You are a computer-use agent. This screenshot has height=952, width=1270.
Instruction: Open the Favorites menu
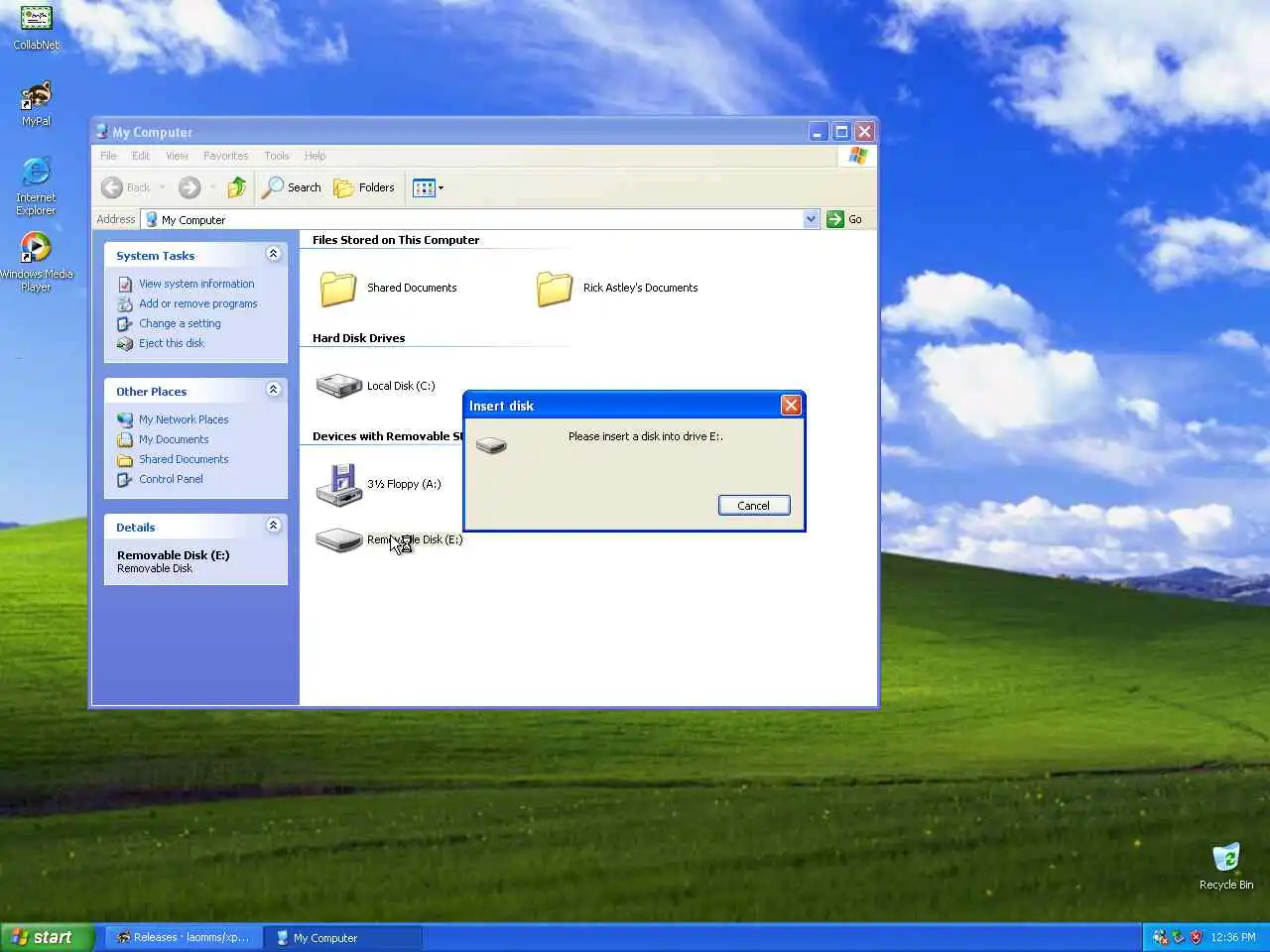(x=226, y=156)
